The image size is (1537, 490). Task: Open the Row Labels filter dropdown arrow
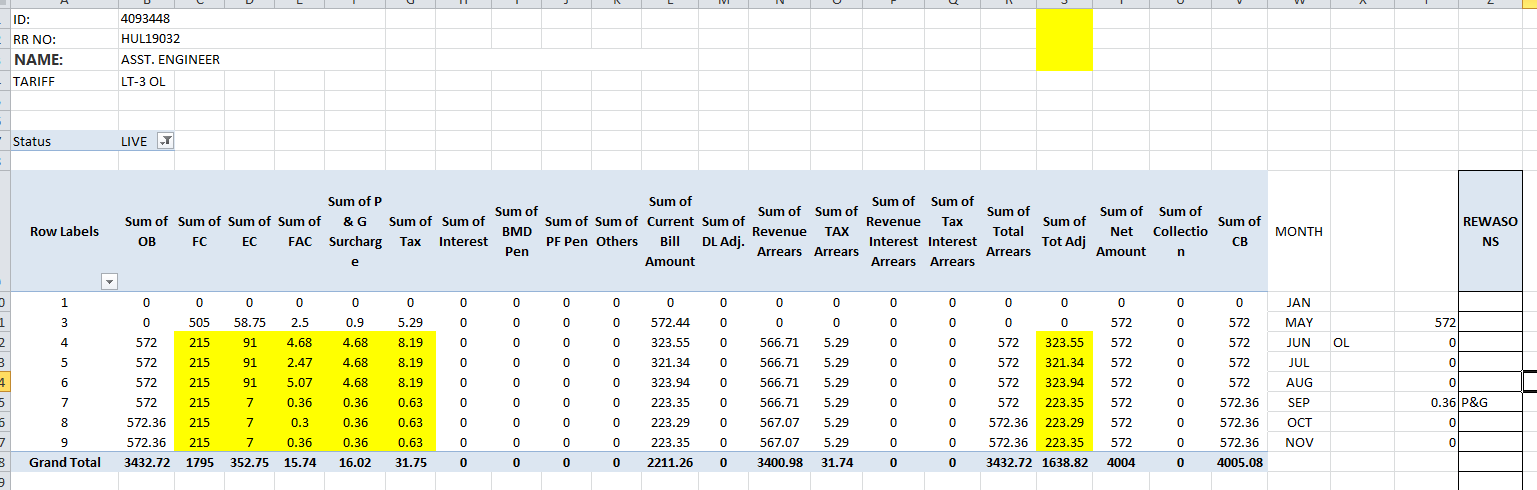[111, 282]
